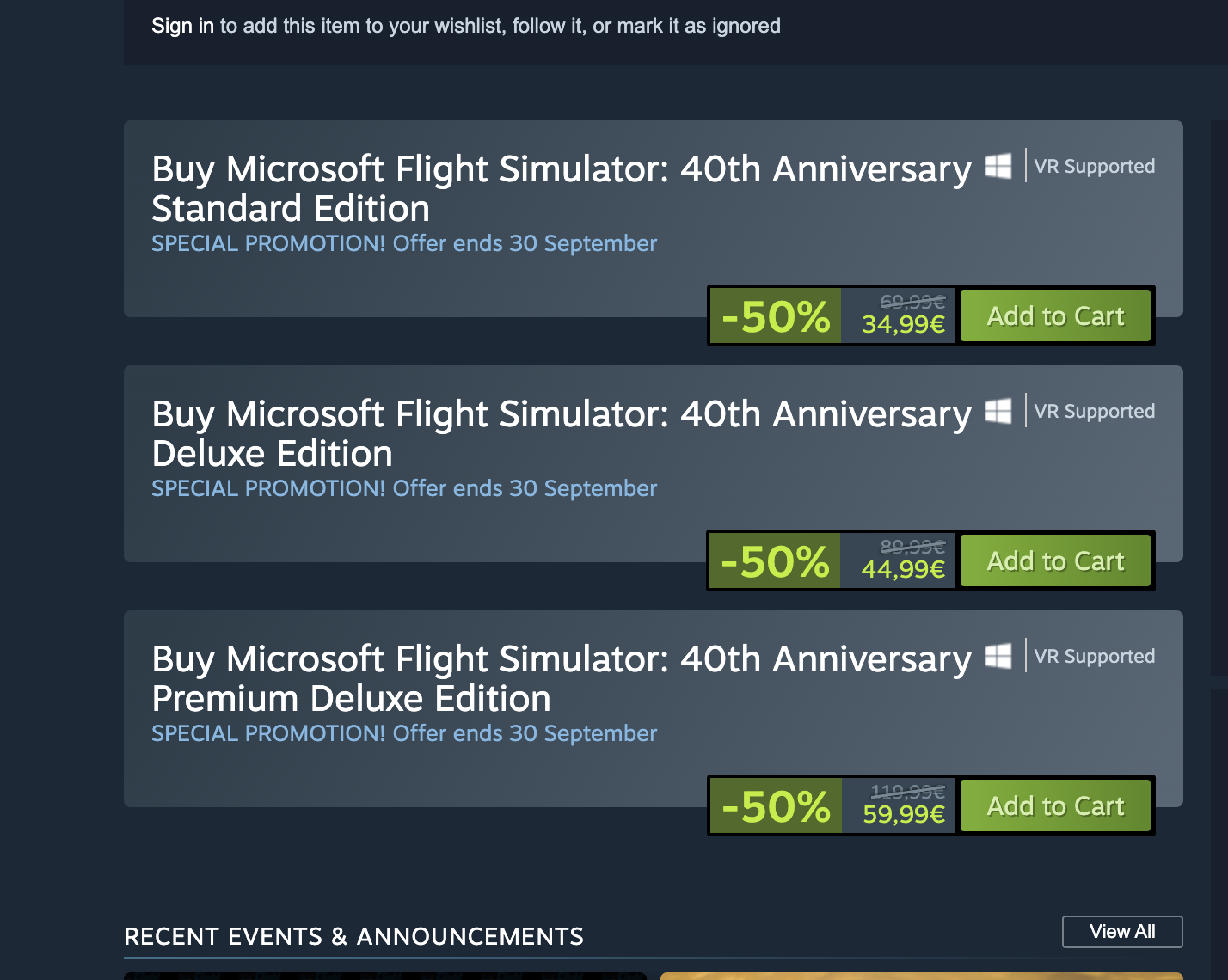Click VR Supported label on Standard Edition
Image resolution: width=1228 pixels, height=980 pixels.
click(1094, 167)
